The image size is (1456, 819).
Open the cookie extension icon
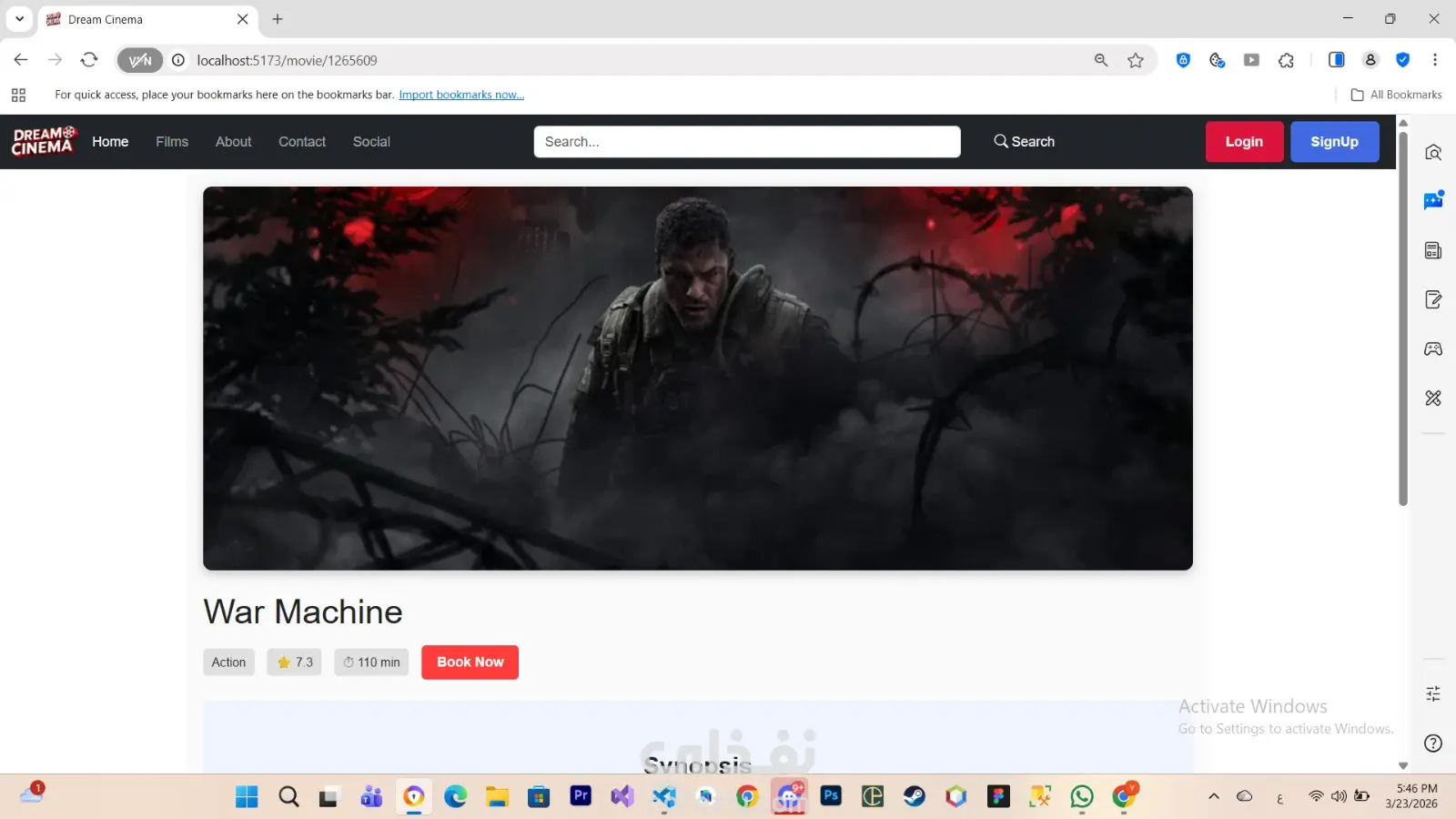(x=1218, y=60)
